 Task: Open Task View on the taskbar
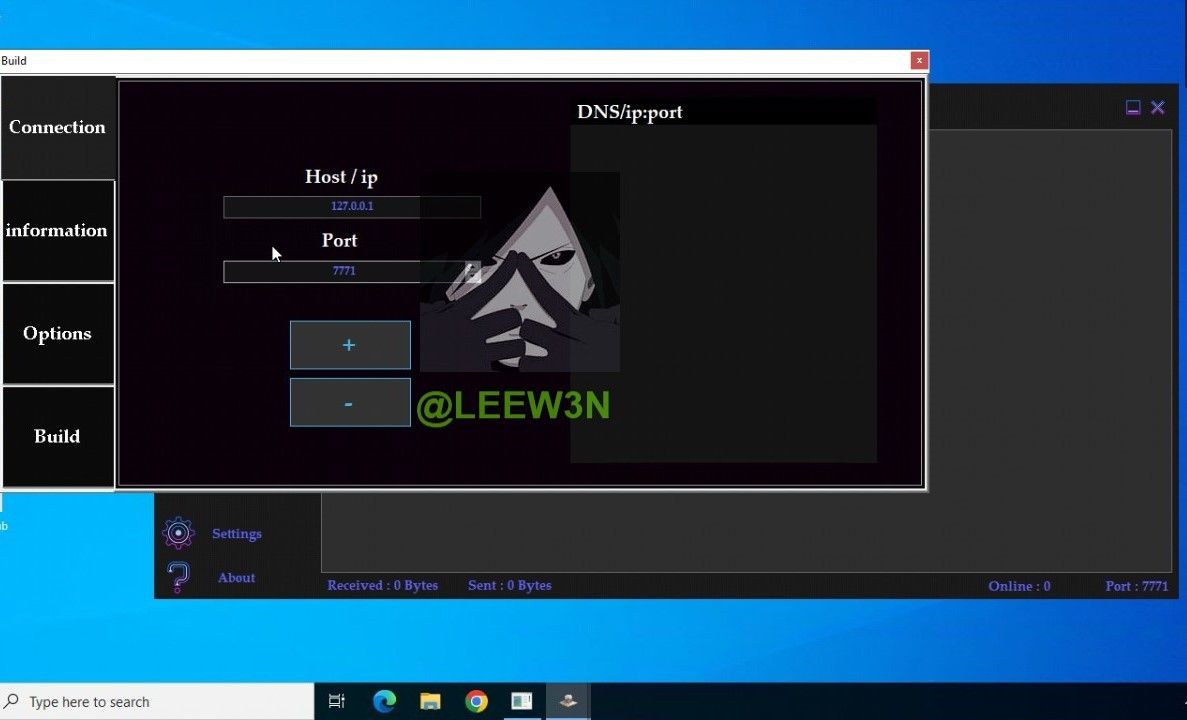pyautogui.click(x=337, y=702)
